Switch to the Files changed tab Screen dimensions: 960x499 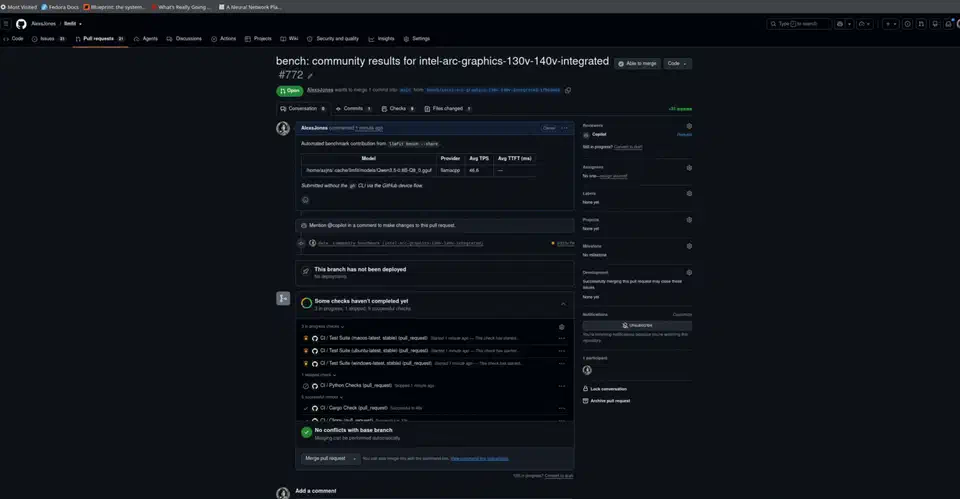coord(448,108)
